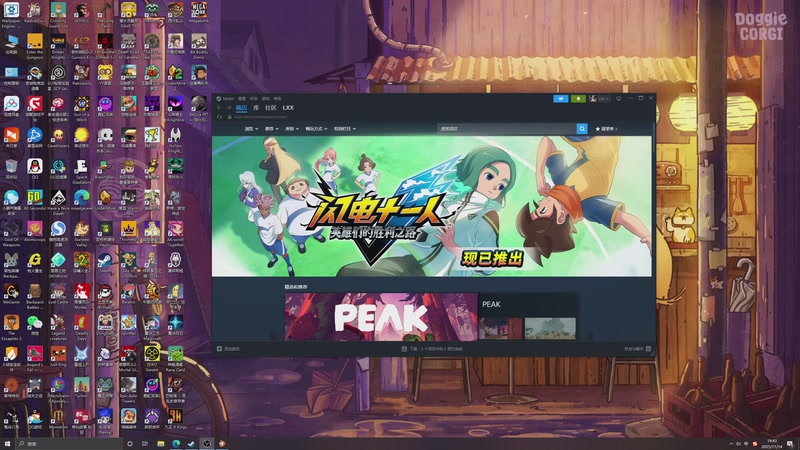Open the Steam downloads status bar
The image size is (800, 450).
pyautogui.click(x=432, y=349)
